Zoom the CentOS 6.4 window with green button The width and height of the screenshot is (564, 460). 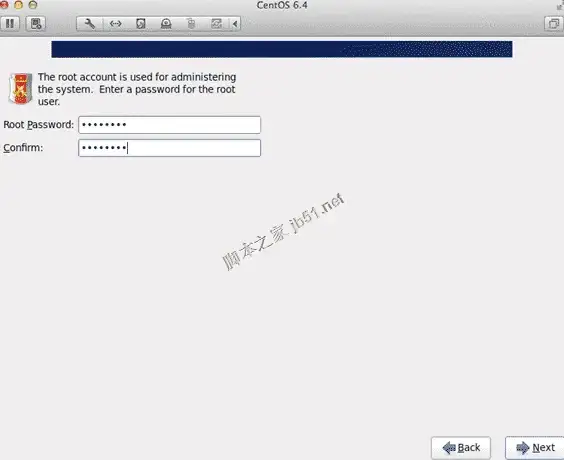tap(33, 5)
